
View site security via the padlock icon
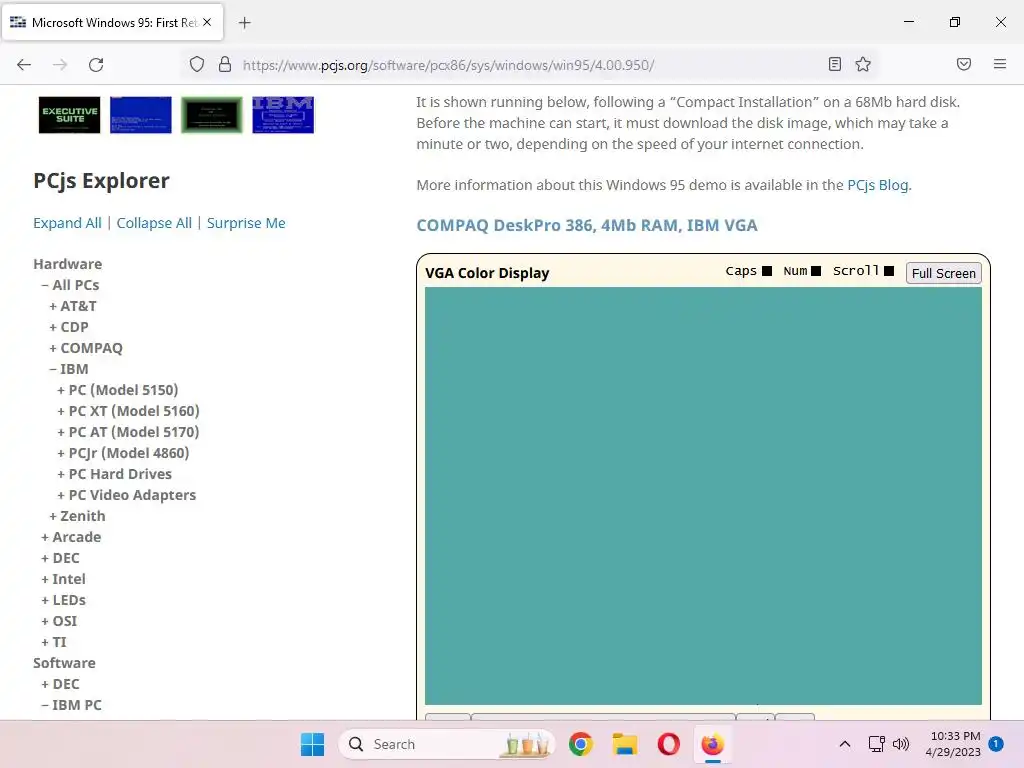pyautogui.click(x=225, y=65)
